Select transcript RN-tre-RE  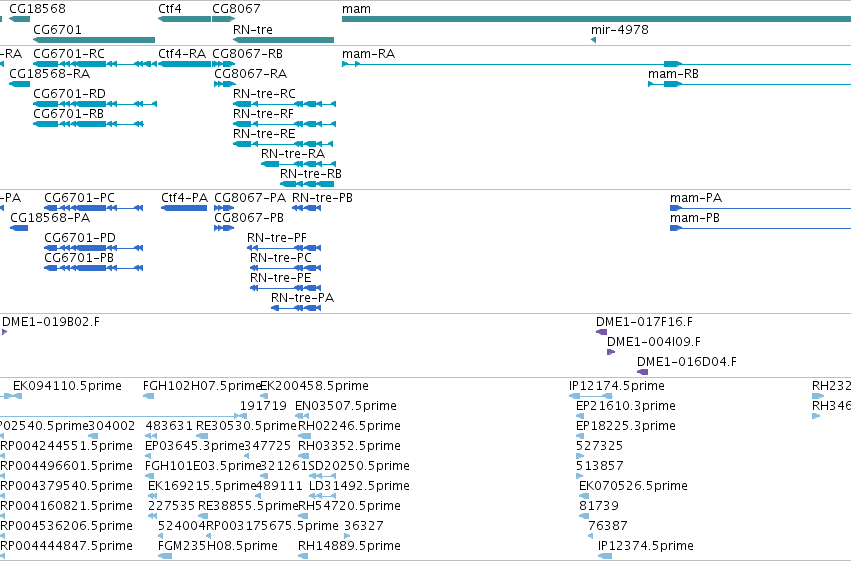[283, 144]
